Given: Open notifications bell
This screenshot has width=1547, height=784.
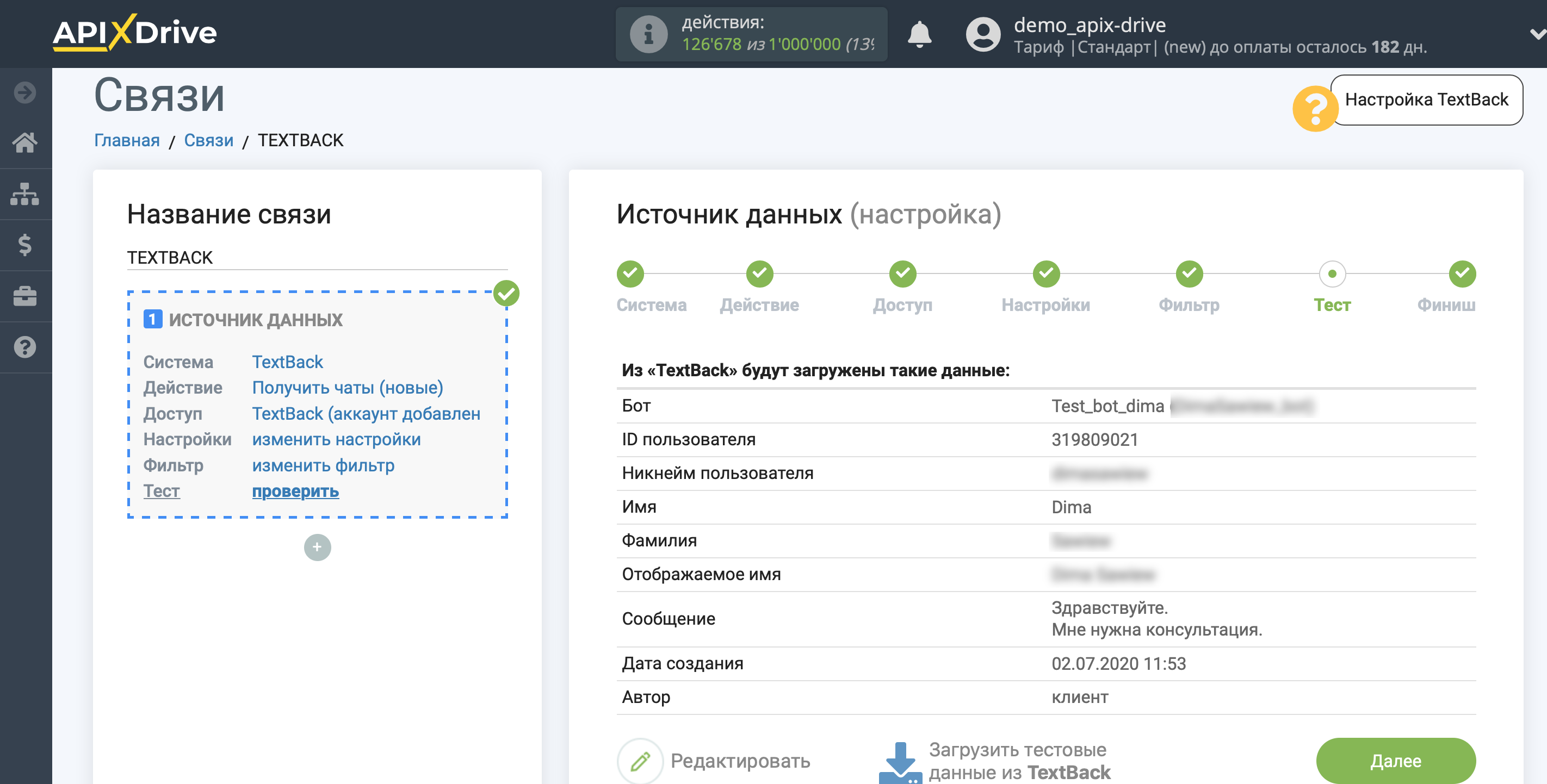Looking at the screenshot, I should 919,34.
